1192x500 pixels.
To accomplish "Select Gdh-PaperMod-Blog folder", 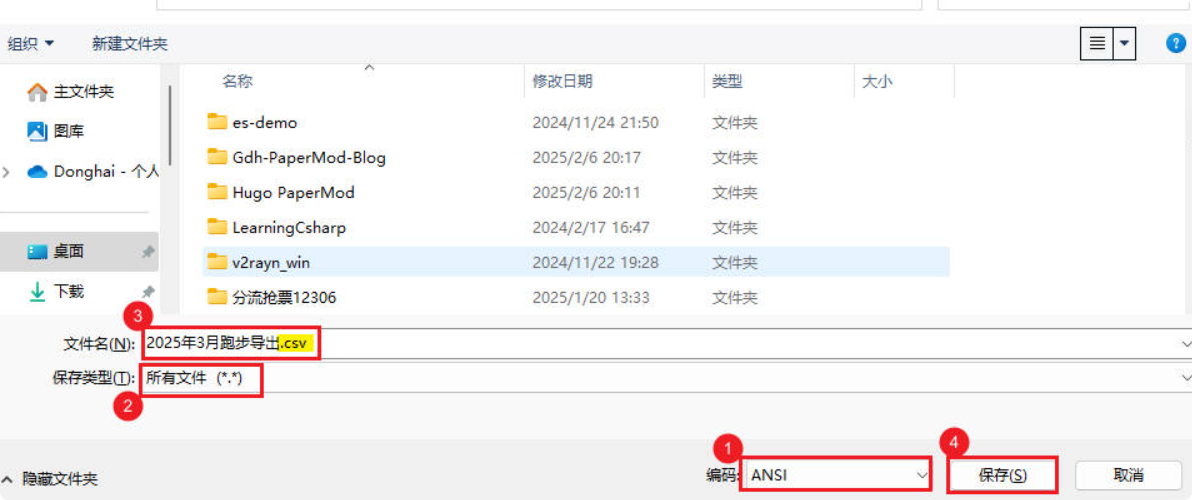I will pyautogui.click(x=309, y=157).
